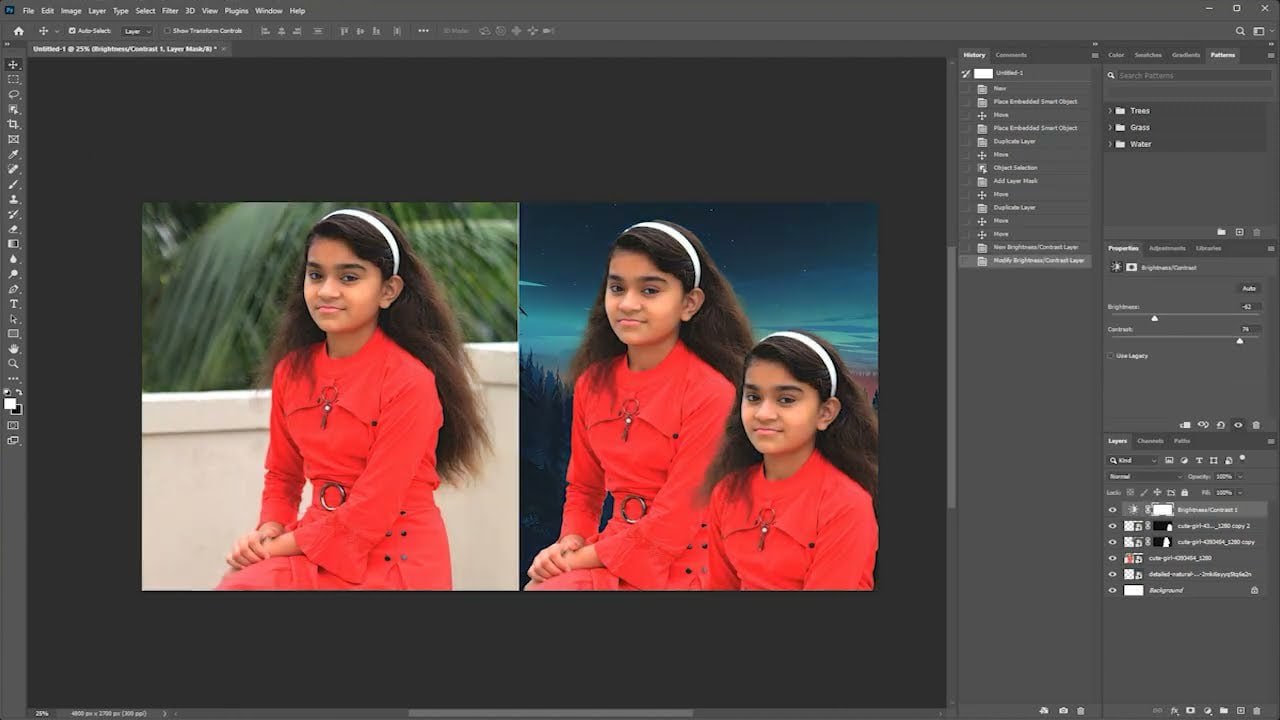The height and width of the screenshot is (720, 1280).
Task: Select the Rectangular Marquee tool
Action: [x=13, y=79]
